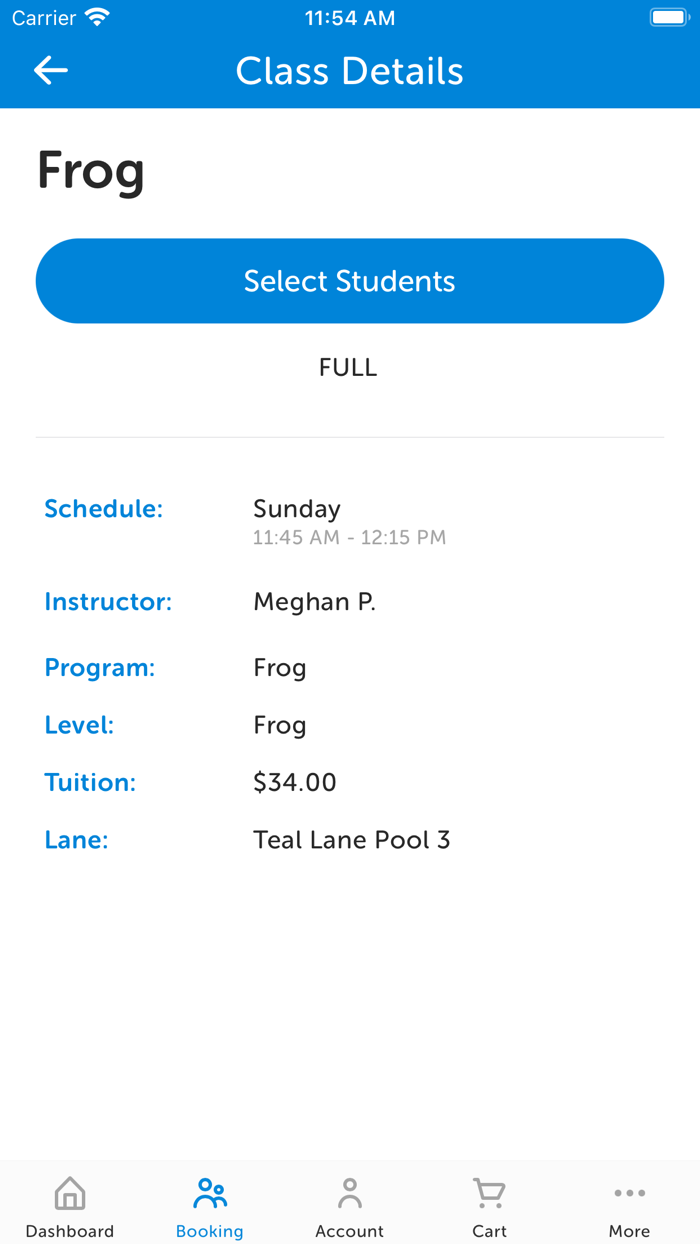This screenshot has width=700, height=1244.
Task: Click the Instructor field label
Action: (108, 602)
